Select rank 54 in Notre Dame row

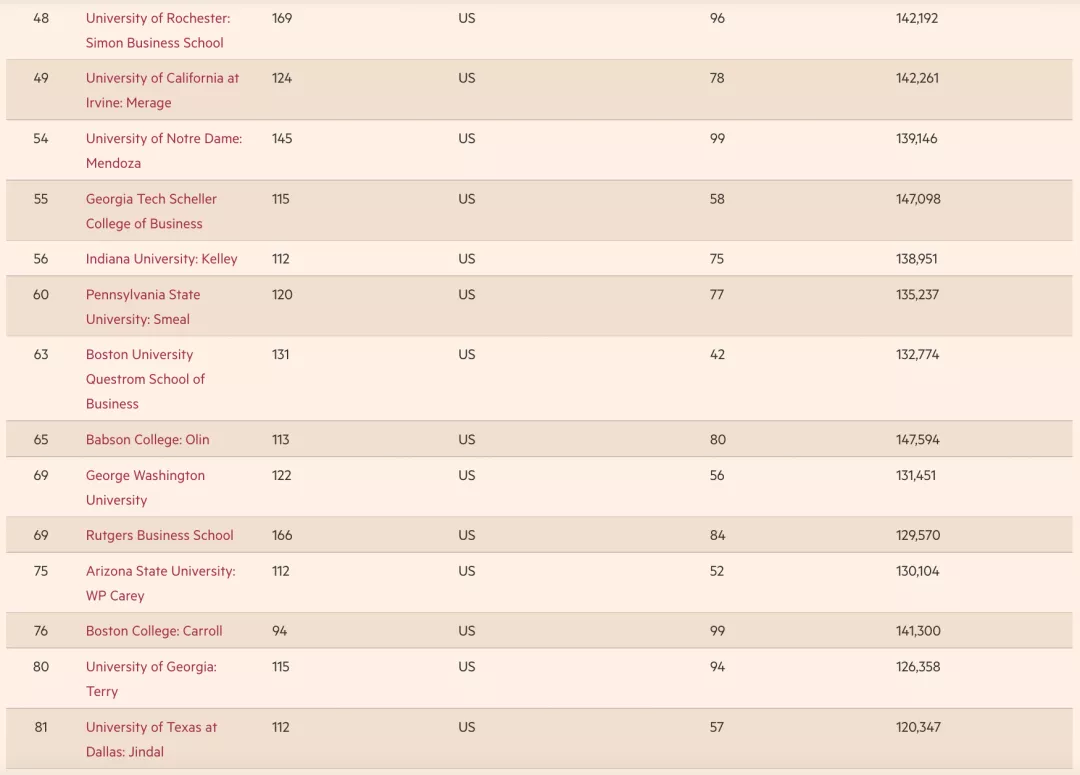[41, 138]
